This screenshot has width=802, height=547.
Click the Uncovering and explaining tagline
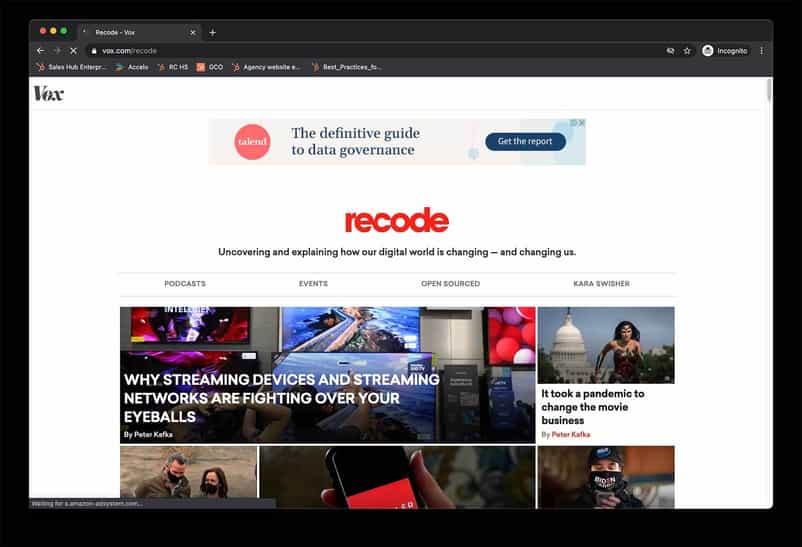click(397, 252)
